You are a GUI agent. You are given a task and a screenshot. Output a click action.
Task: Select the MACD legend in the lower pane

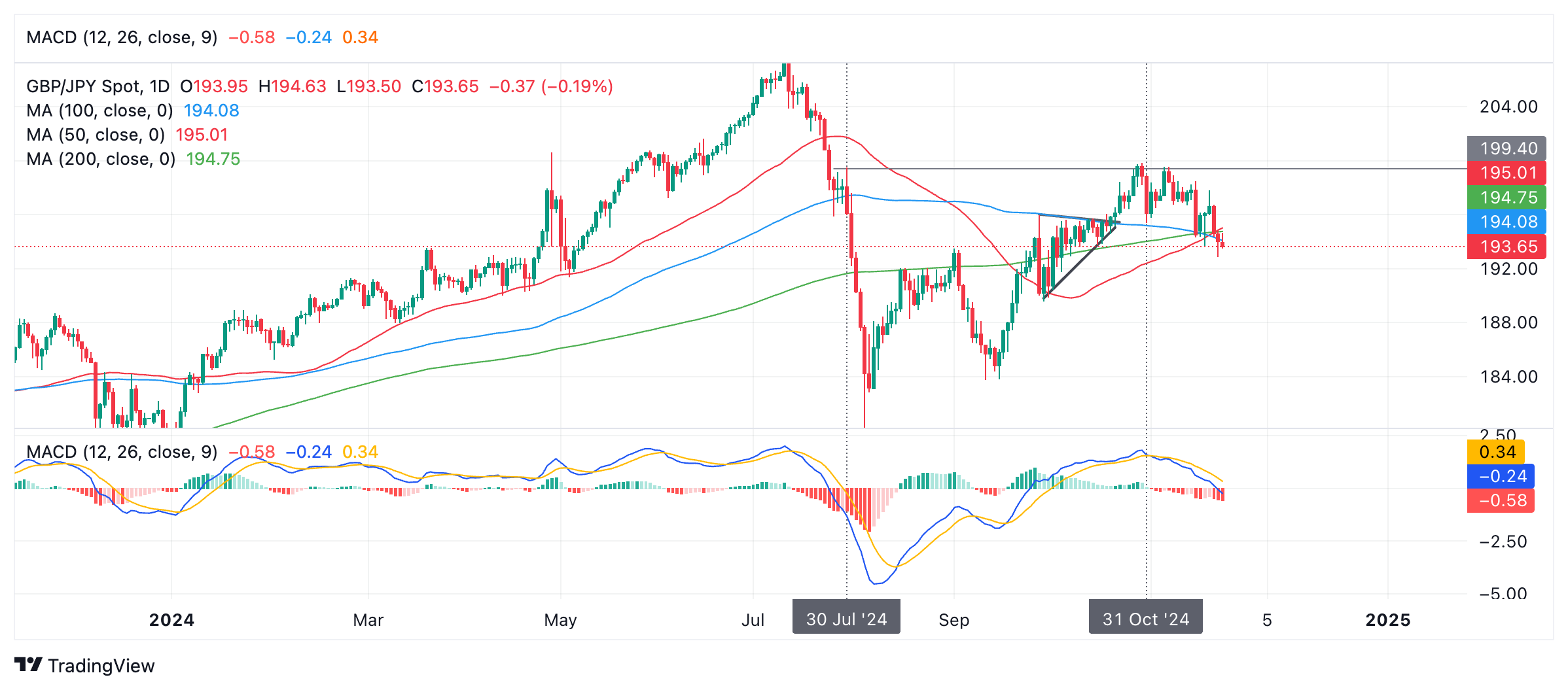(x=122, y=452)
